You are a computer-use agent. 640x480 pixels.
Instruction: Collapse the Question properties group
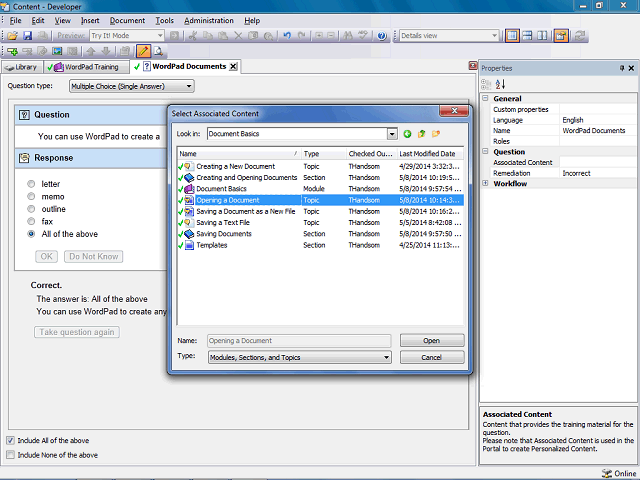click(x=485, y=151)
